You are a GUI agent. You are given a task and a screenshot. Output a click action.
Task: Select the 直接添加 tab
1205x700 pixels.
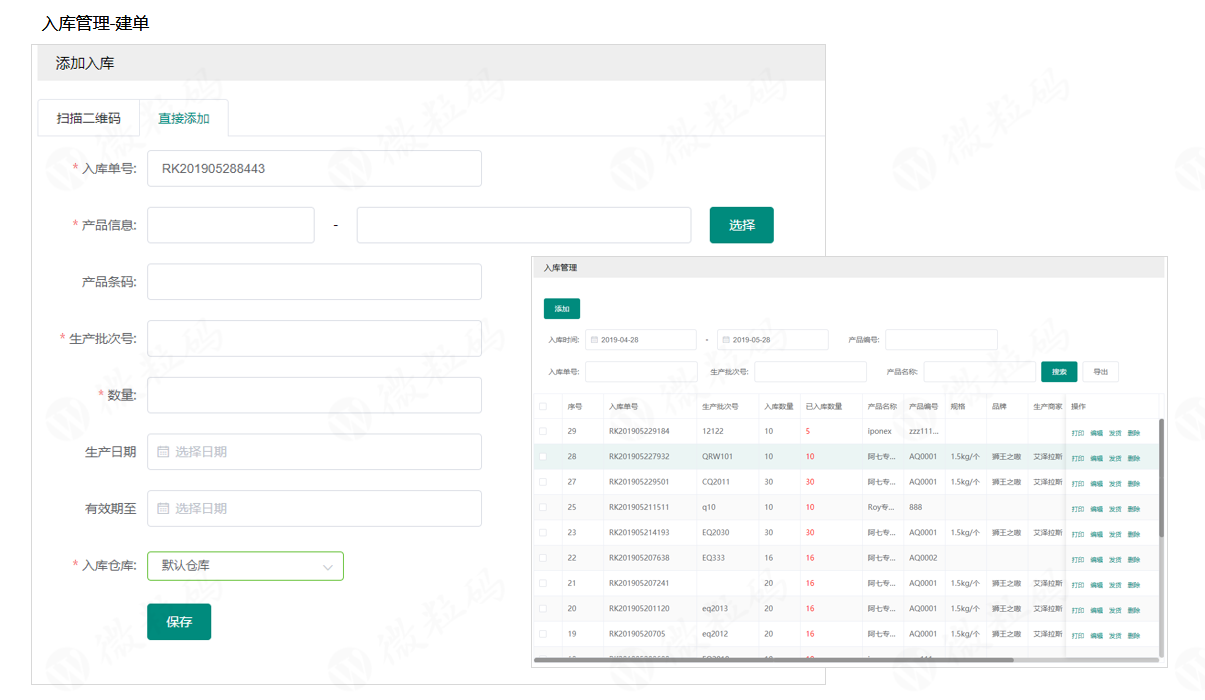184,118
